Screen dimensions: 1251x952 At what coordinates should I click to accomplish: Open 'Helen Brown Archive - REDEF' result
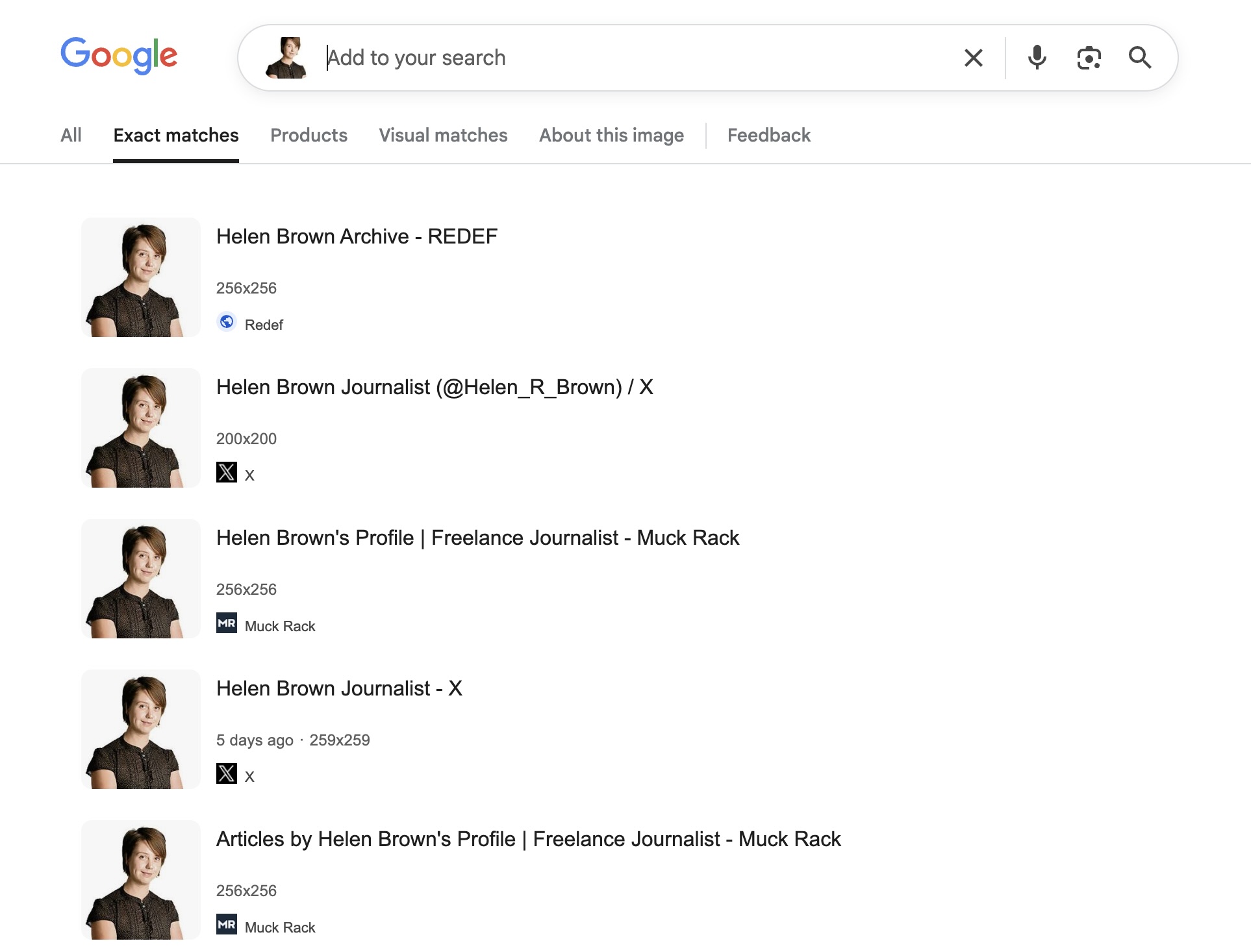pyautogui.click(x=357, y=236)
